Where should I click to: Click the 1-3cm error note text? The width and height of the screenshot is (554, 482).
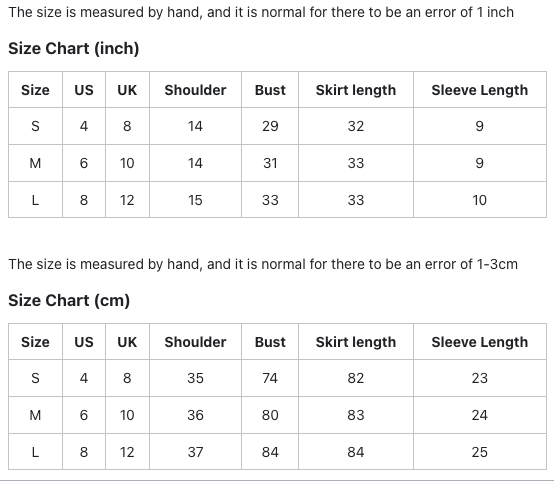click(x=263, y=264)
